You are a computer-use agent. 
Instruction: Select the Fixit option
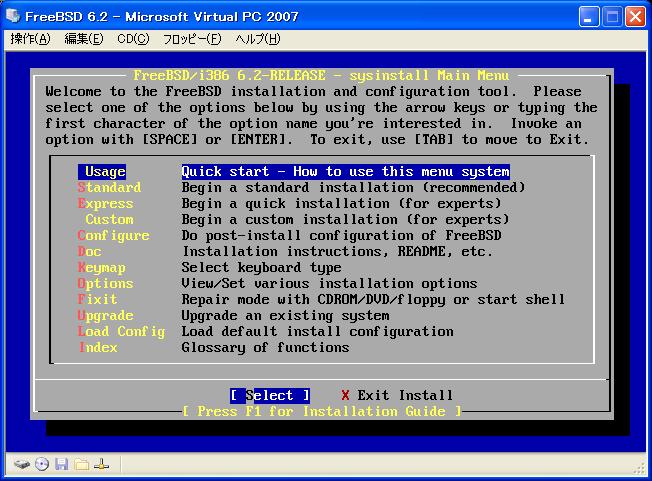(x=98, y=299)
